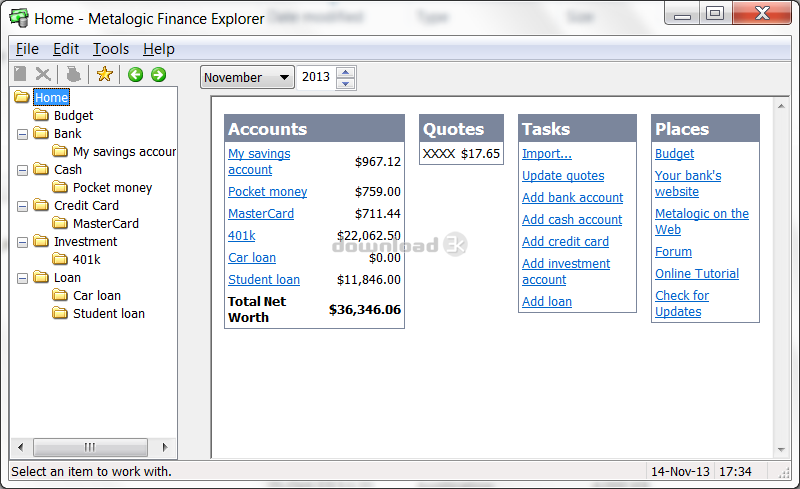Screen dimensions: 800x489
Task: Click the delete X toolbar icon
Action: click(43, 74)
